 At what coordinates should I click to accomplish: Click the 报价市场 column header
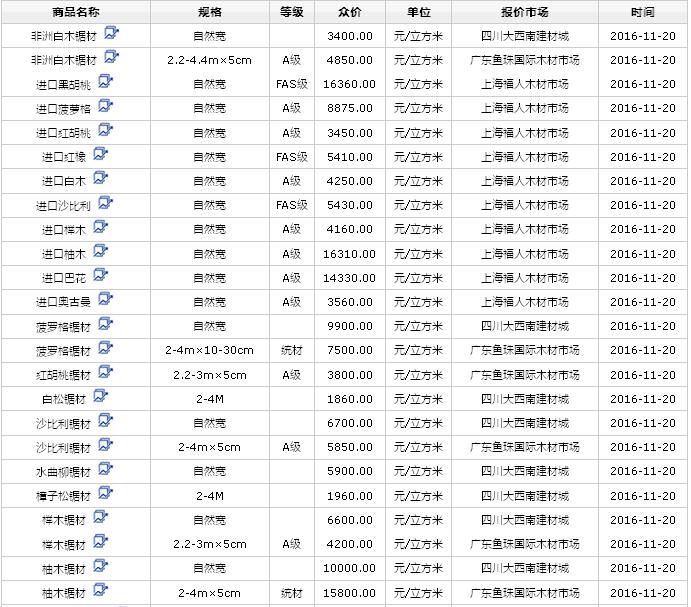(x=525, y=12)
